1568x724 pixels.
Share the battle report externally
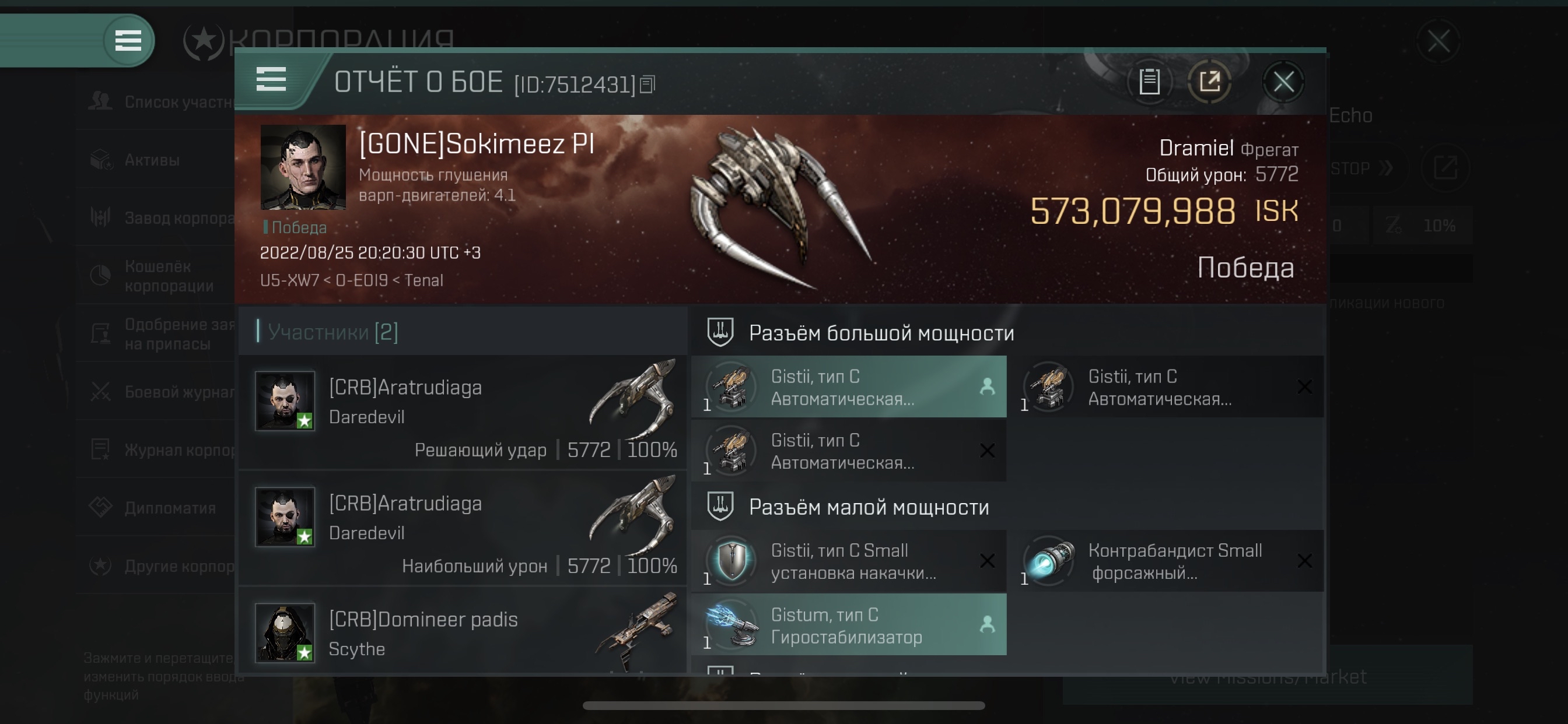pos(1209,82)
